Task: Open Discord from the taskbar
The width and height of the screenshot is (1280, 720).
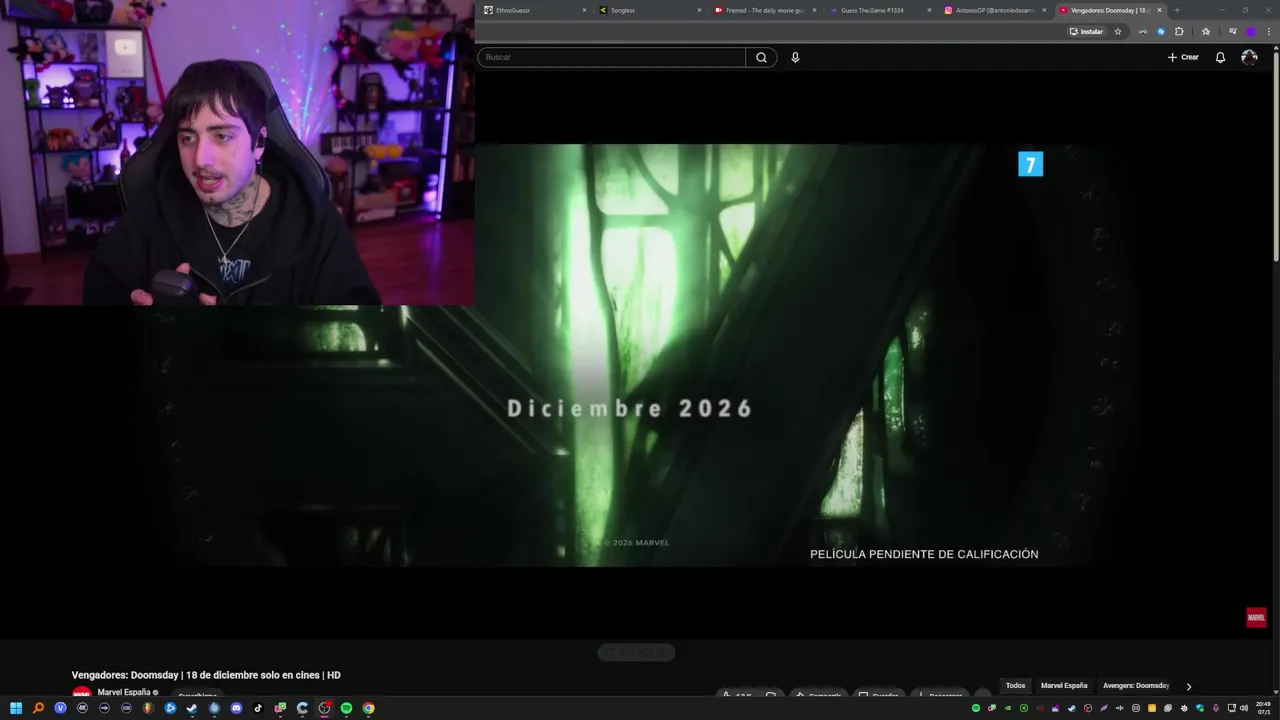Action: tap(236, 708)
